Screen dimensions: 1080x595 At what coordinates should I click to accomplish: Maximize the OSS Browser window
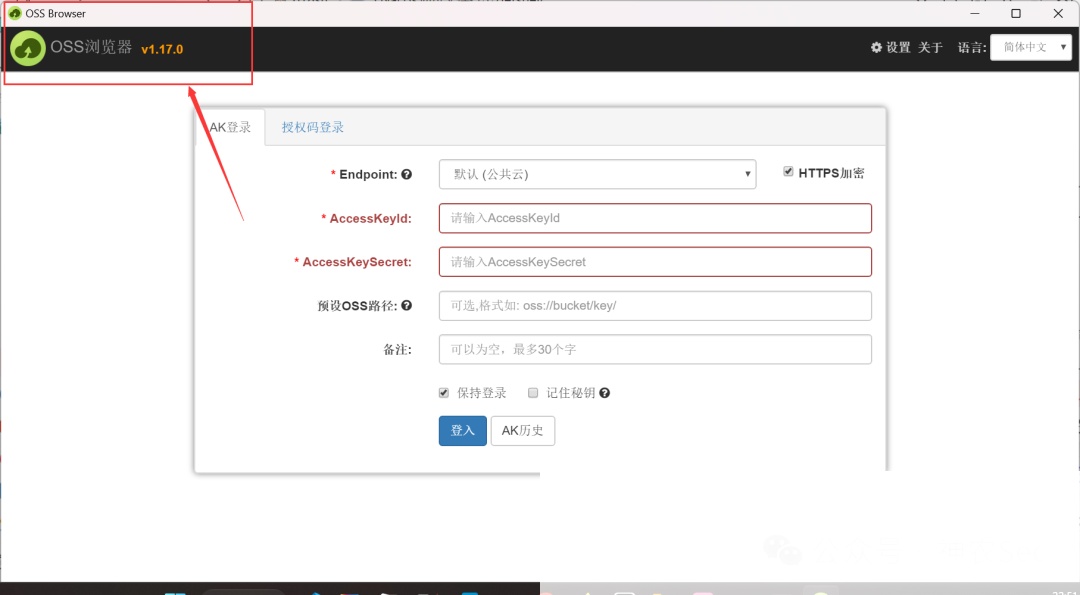1016,13
